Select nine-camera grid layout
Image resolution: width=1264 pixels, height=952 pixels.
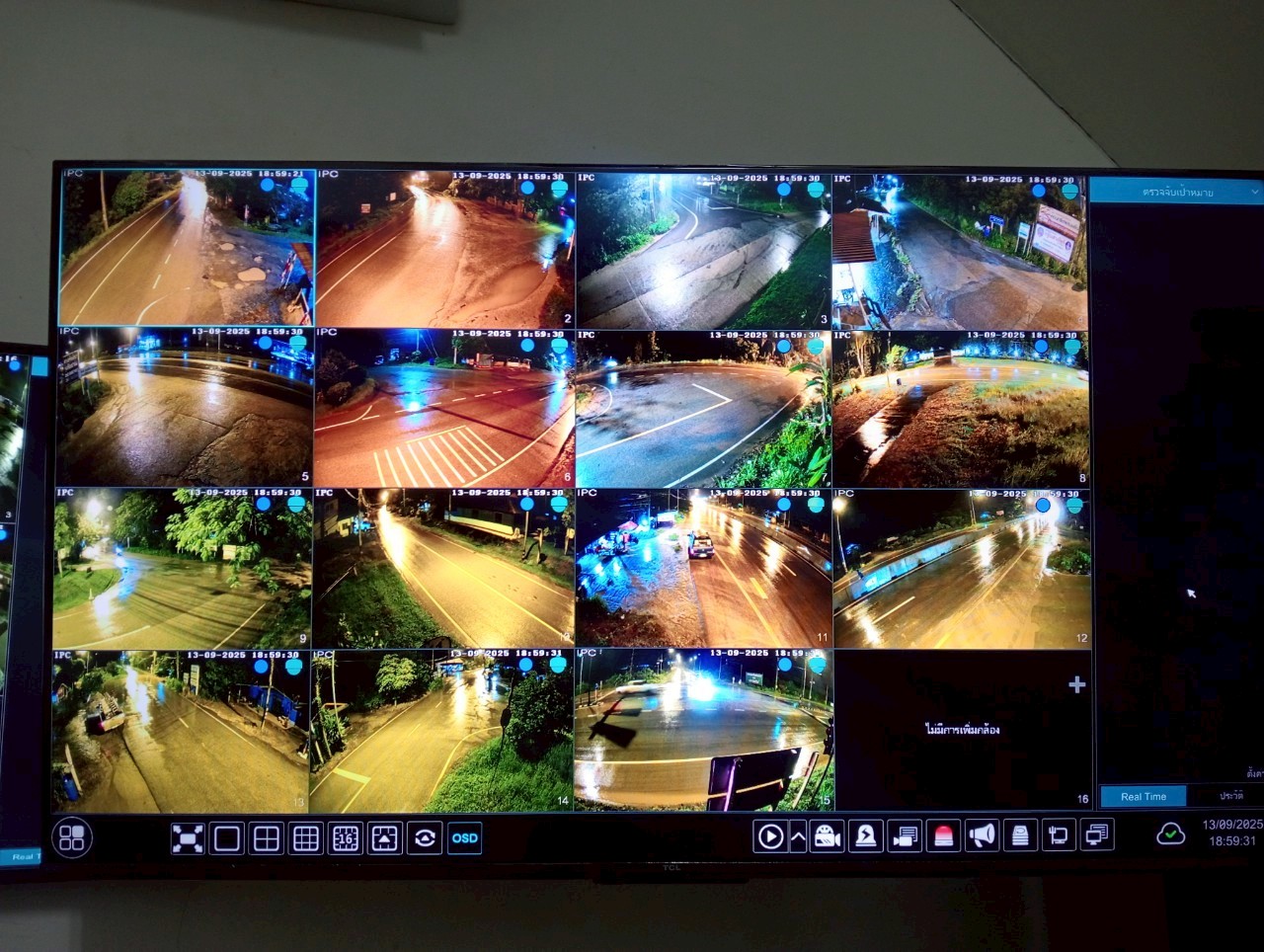(x=306, y=838)
